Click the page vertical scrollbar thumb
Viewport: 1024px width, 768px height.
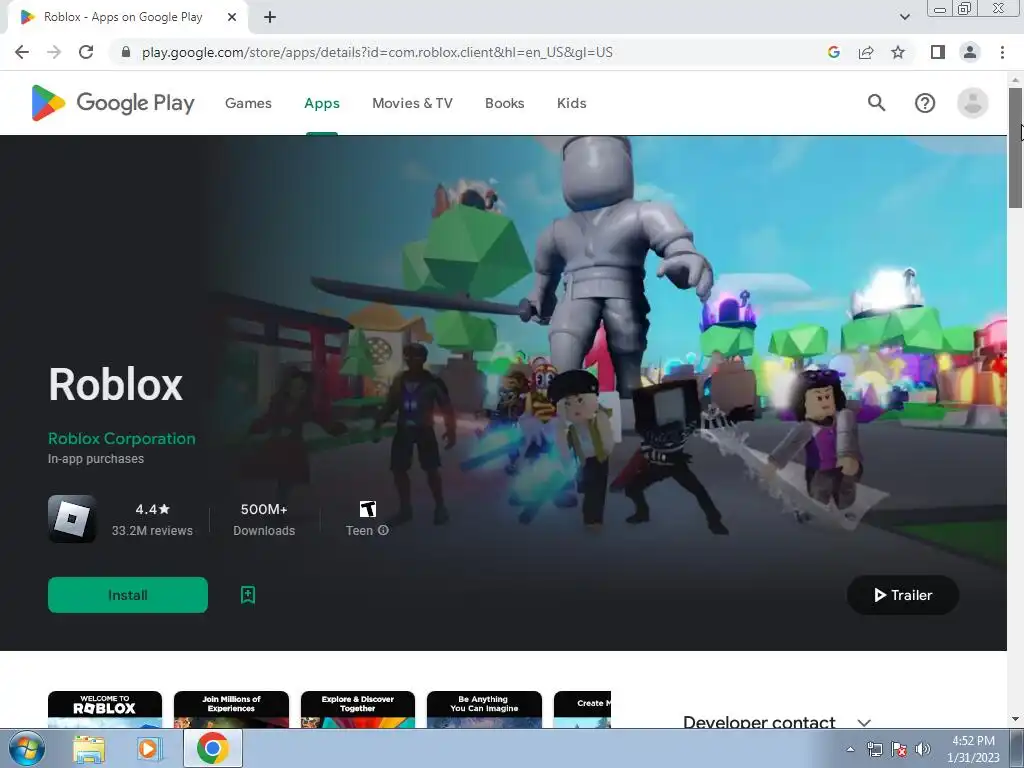coord(1015,148)
